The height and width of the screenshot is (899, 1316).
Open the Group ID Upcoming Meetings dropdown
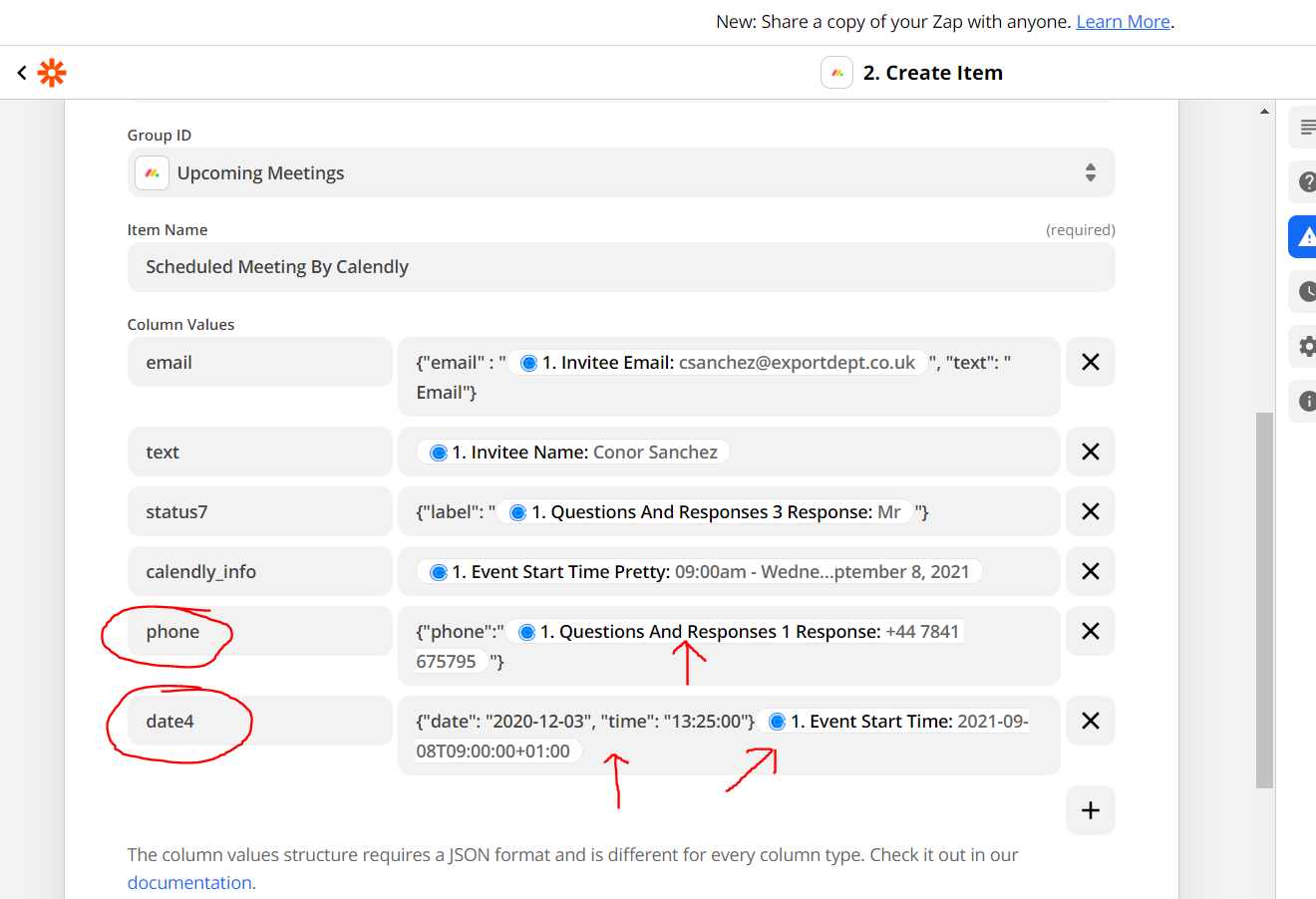tap(621, 172)
